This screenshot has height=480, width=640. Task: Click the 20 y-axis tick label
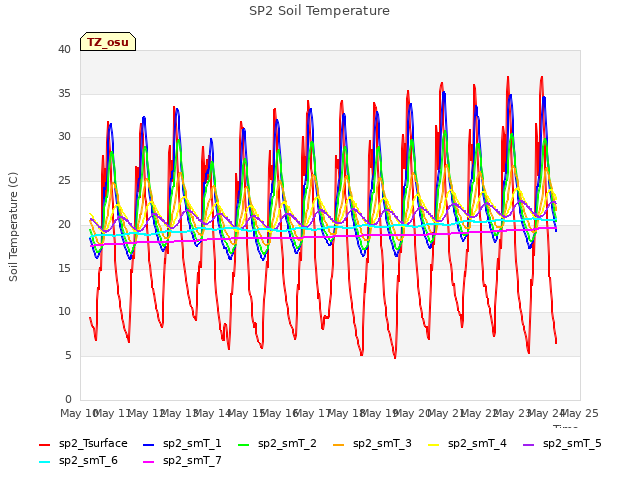point(64,224)
